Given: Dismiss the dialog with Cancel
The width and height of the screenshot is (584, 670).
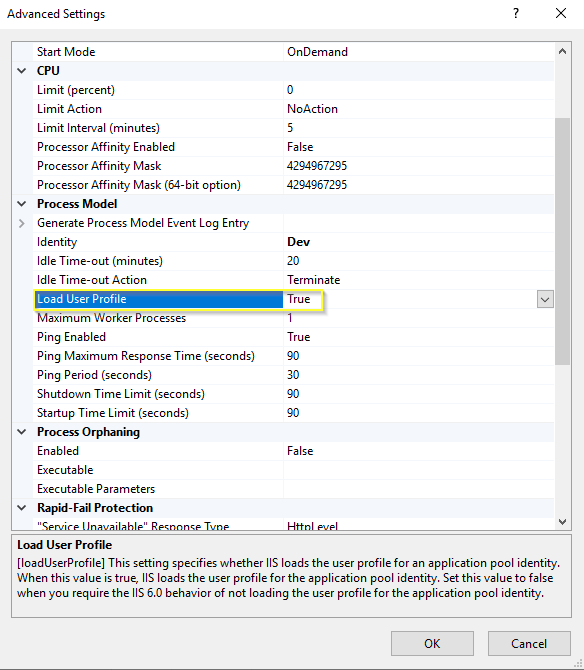Looking at the screenshot, I should point(529,644).
